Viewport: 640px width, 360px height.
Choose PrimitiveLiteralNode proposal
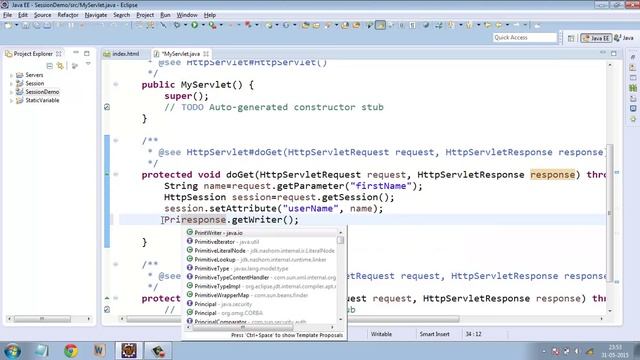tap(260, 251)
